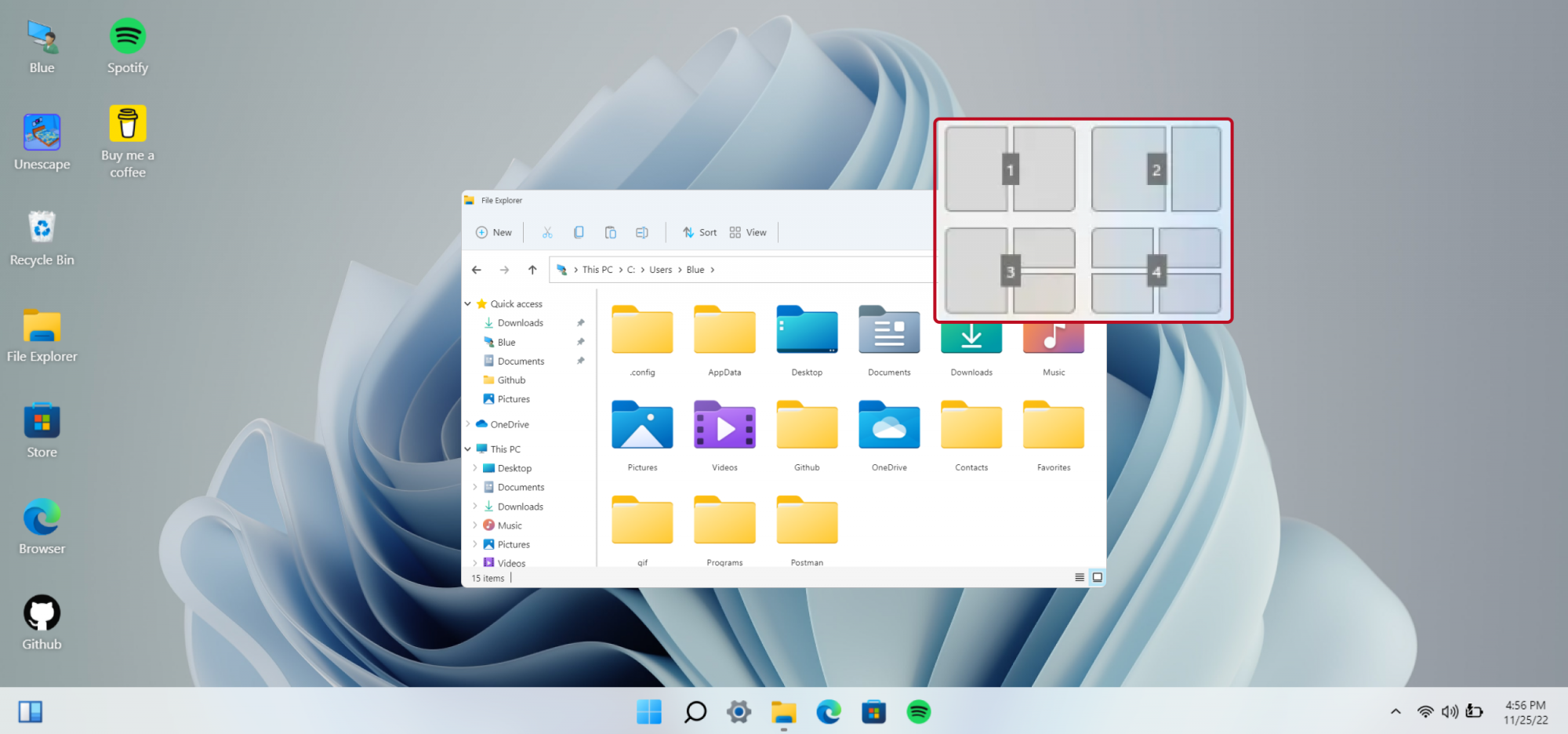The image size is (1568, 734).
Task: Click the Wi-Fi tray icon
Action: [1425, 711]
